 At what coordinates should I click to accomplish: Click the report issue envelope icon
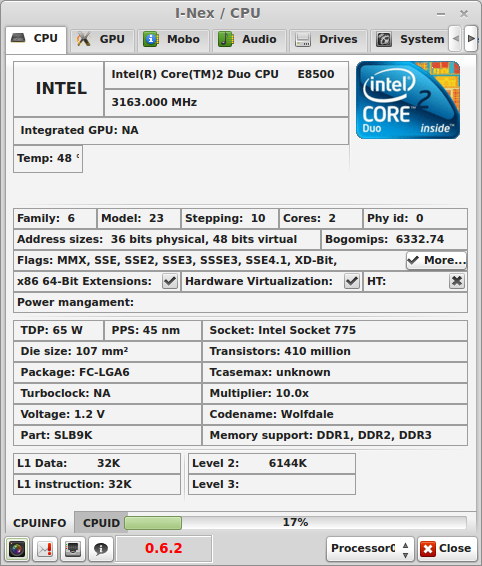click(45, 549)
